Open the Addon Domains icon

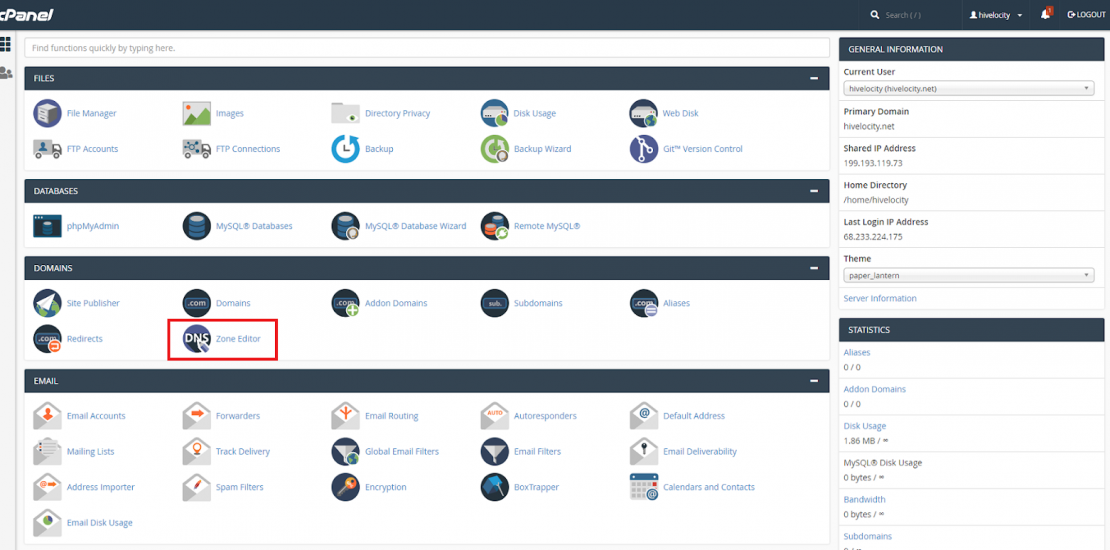tap(346, 303)
